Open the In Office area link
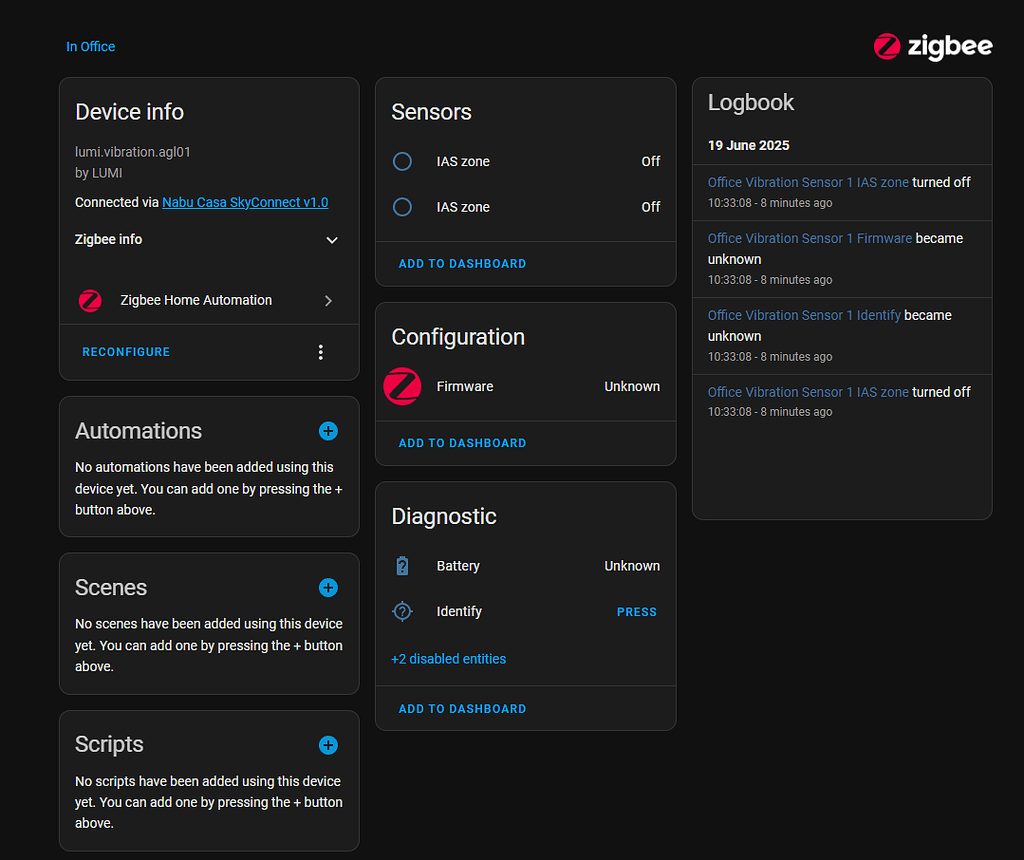The image size is (1024, 860). (x=90, y=47)
